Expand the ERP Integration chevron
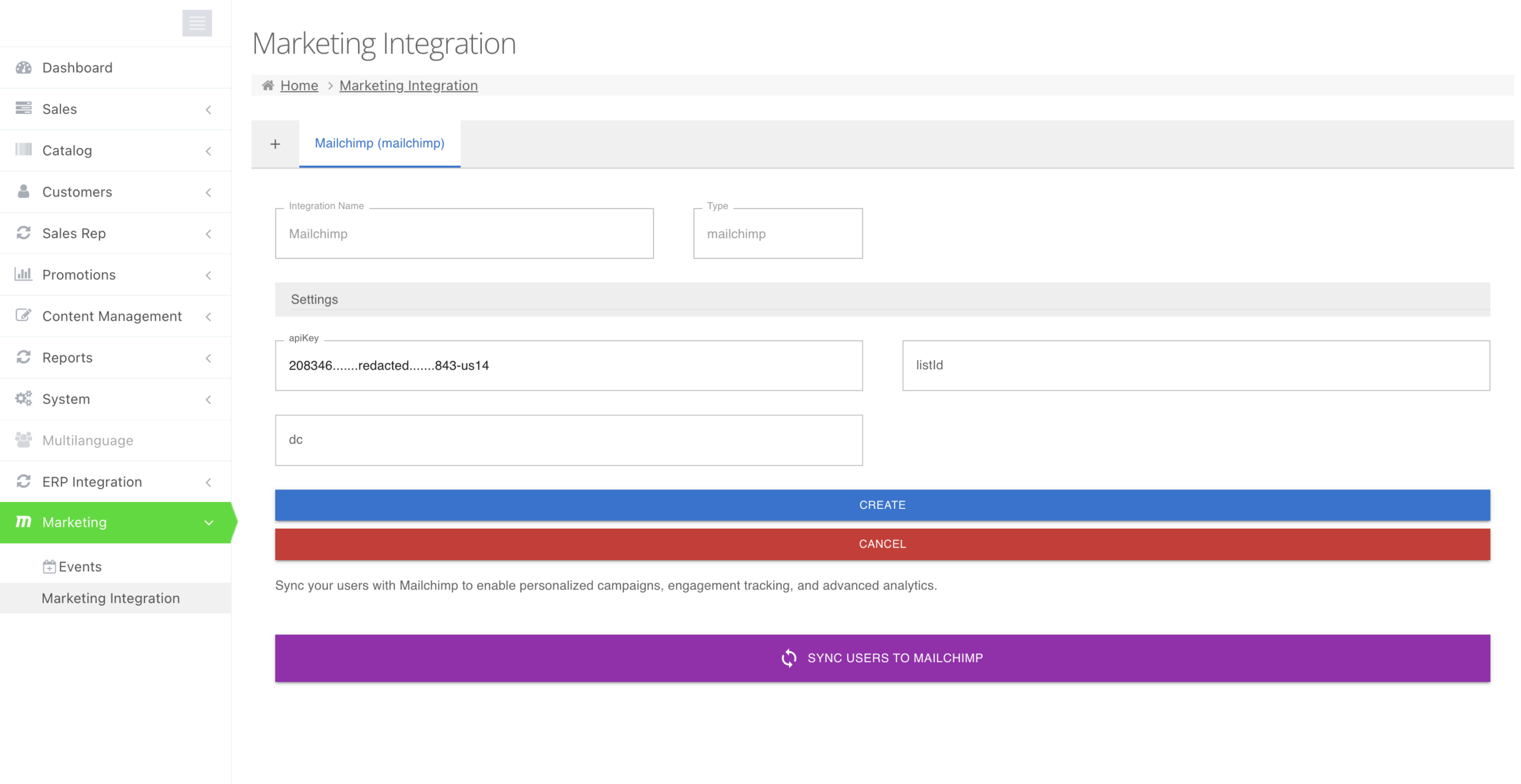This screenshot has width=1521, height=784. pos(209,482)
